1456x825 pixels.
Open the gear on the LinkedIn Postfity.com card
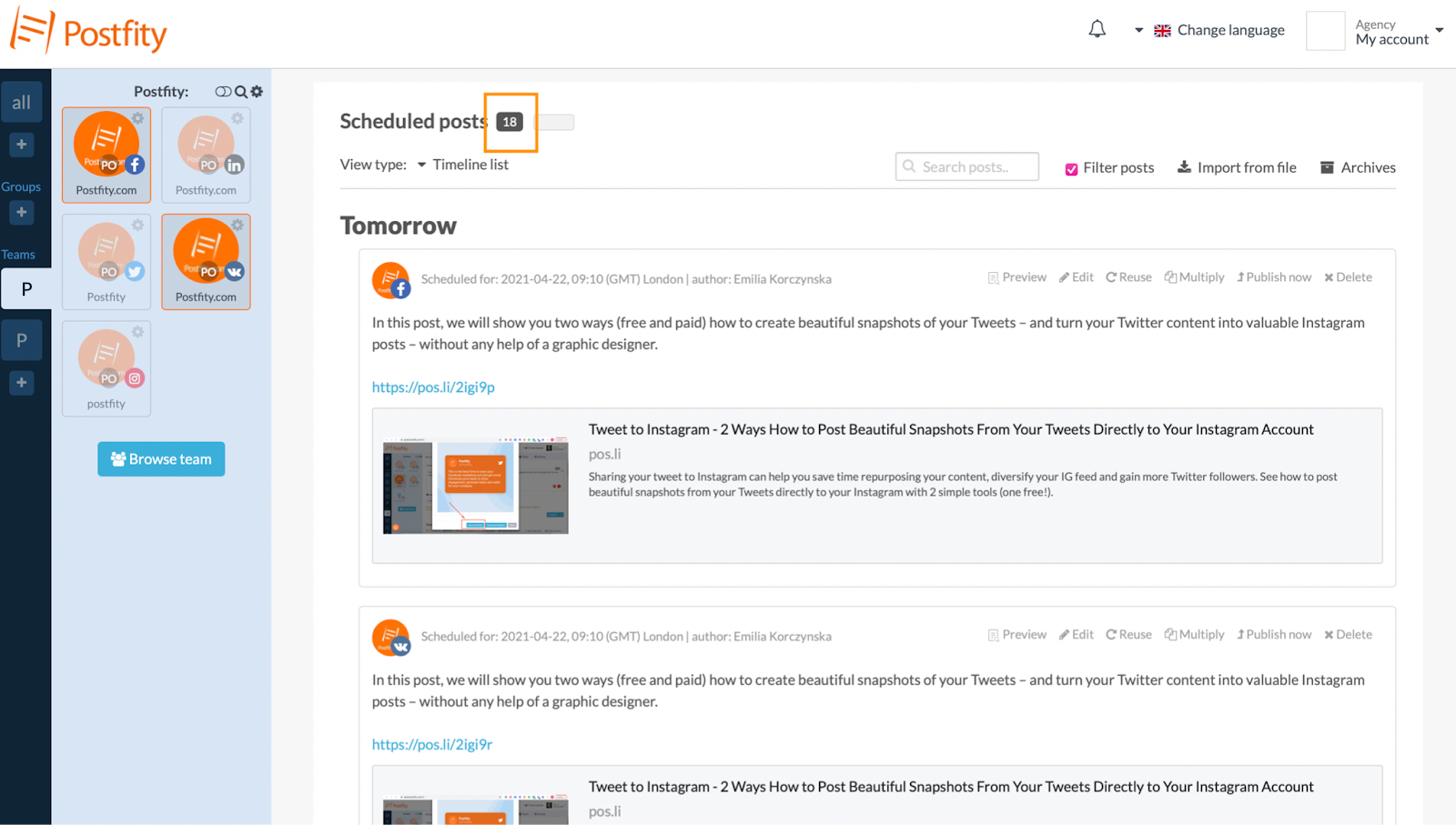pyautogui.click(x=237, y=118)
